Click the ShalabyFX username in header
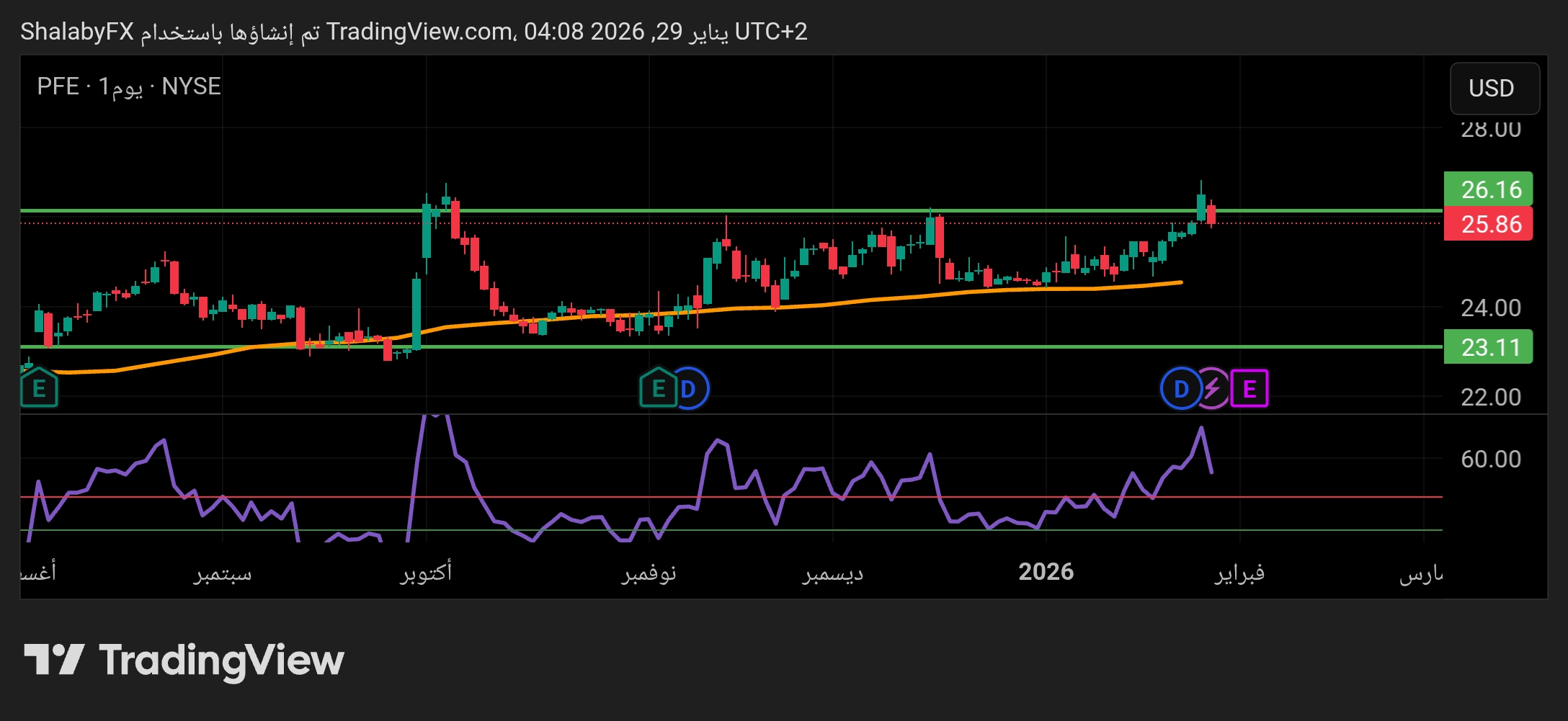The width and height of the screenshot is (1568, 721). pos(77,32)
